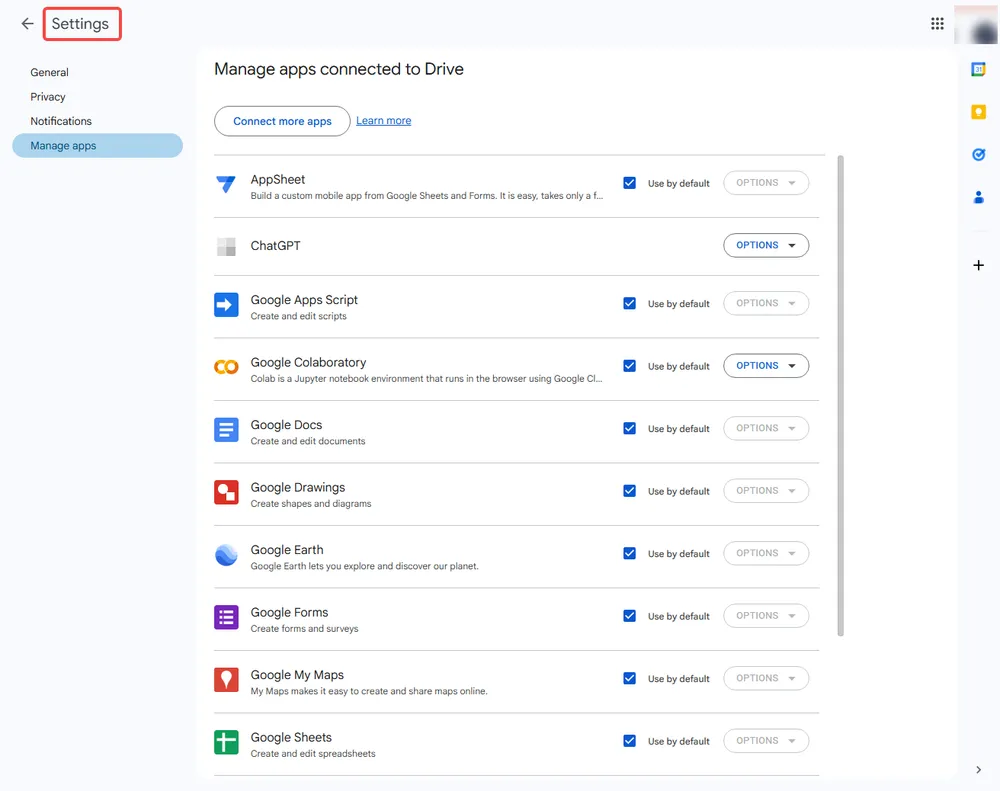This screenshot has width=1000, height=791.
Task: Open the Options dropdown for ChatGPT
Action: 766,246
